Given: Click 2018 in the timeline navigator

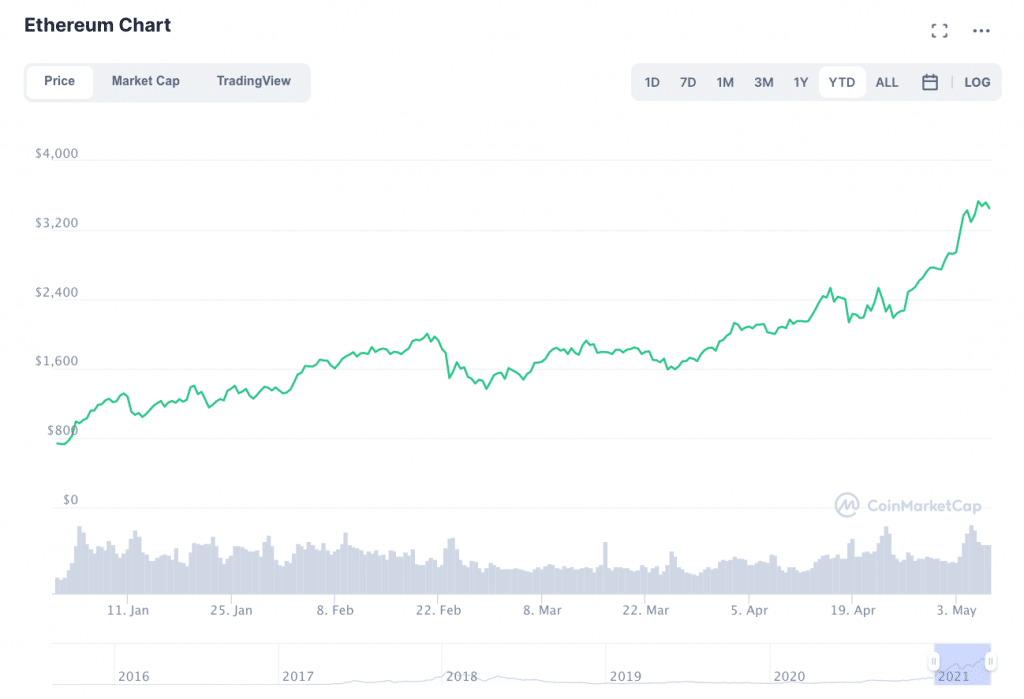Looking at the screenshot, I should click(462, 676).
